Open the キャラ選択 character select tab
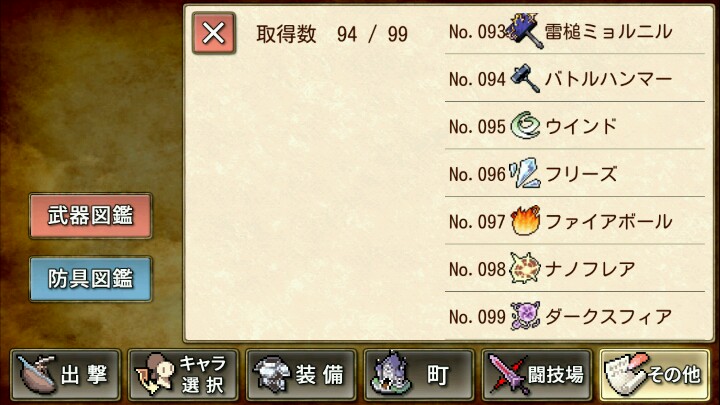The width and height of the screenshot is (720, 405). 183,374
